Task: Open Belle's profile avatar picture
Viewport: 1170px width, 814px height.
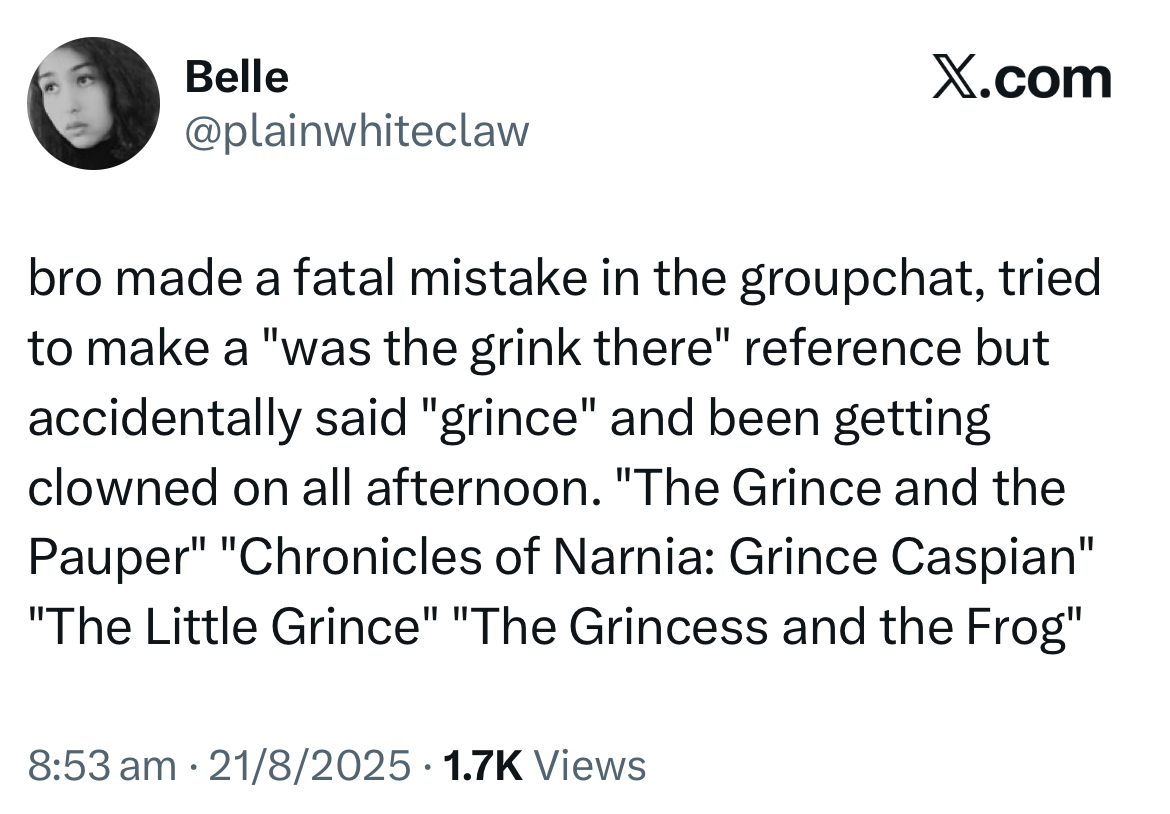Action: [93, 104]
